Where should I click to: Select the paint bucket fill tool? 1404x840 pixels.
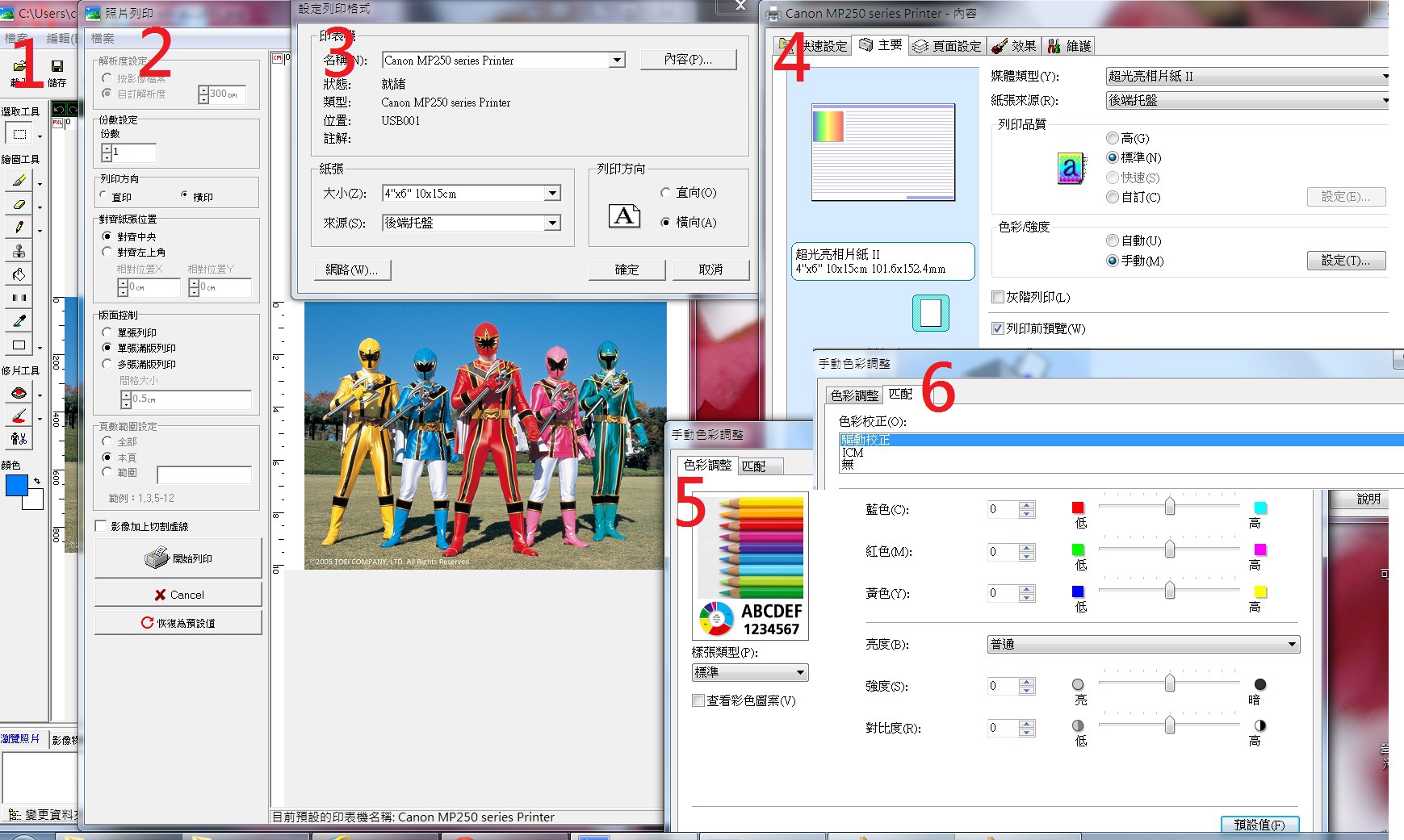[x=19, y=274]
